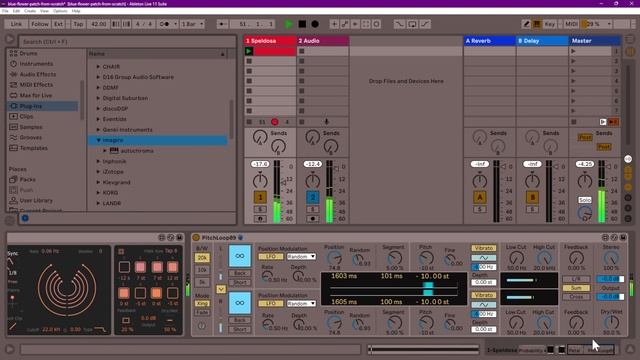This screenshot has width=640, height=360.
Task: Toggle the PitchLoop89 device activator
Action: point(196,238)
